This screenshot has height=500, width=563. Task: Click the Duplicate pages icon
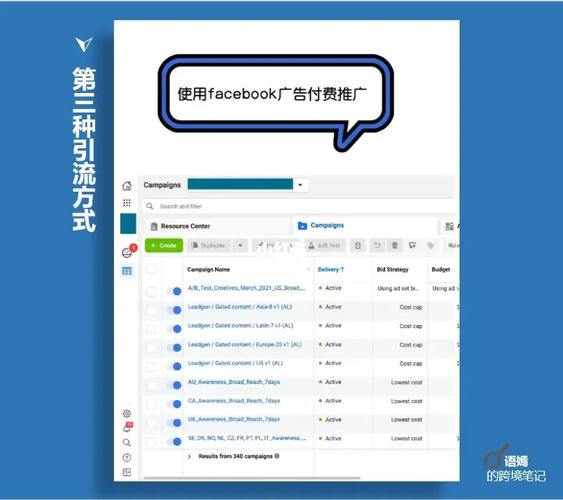195,246
